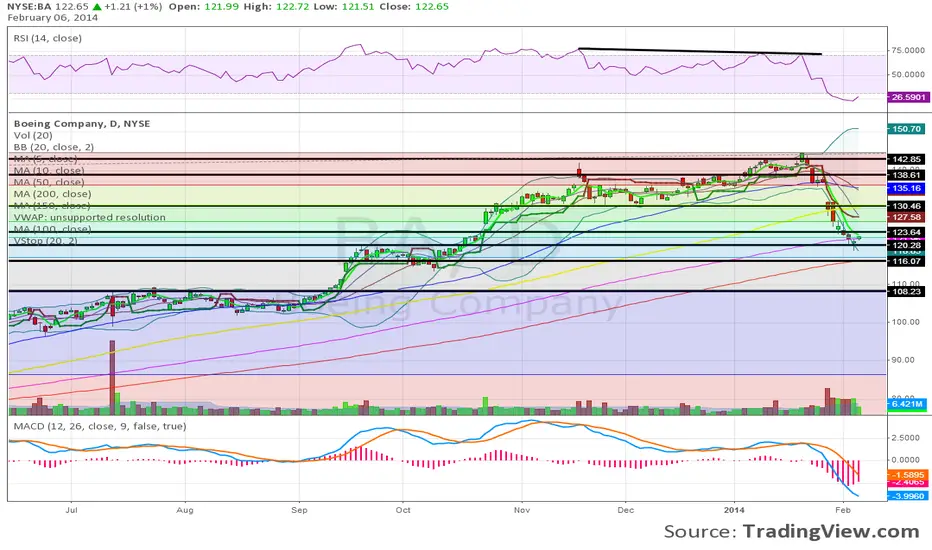Click the 123.64 price level tag
932x550 pixels.
(907, 232)
